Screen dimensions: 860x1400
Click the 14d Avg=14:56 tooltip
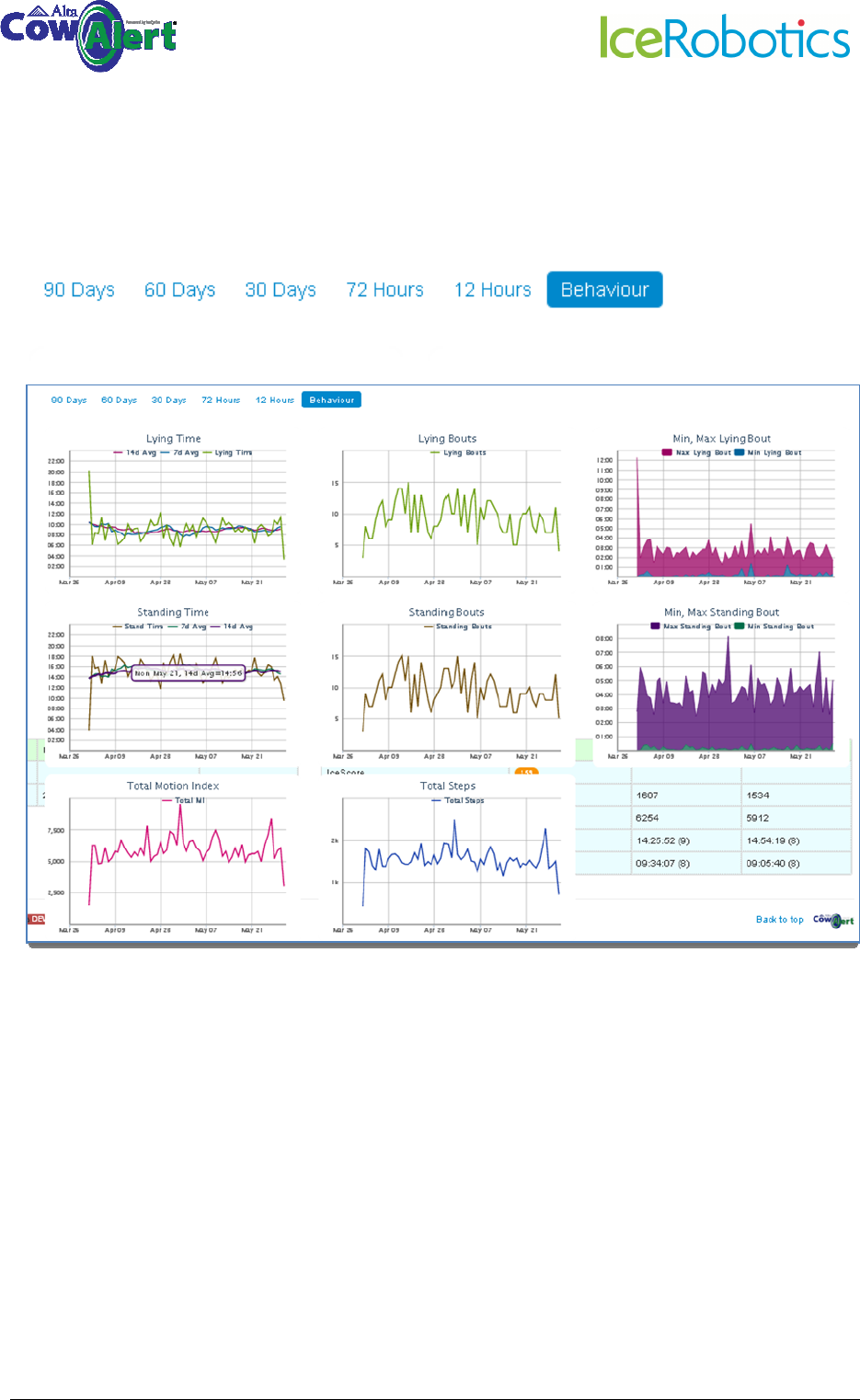click(189, 673)
